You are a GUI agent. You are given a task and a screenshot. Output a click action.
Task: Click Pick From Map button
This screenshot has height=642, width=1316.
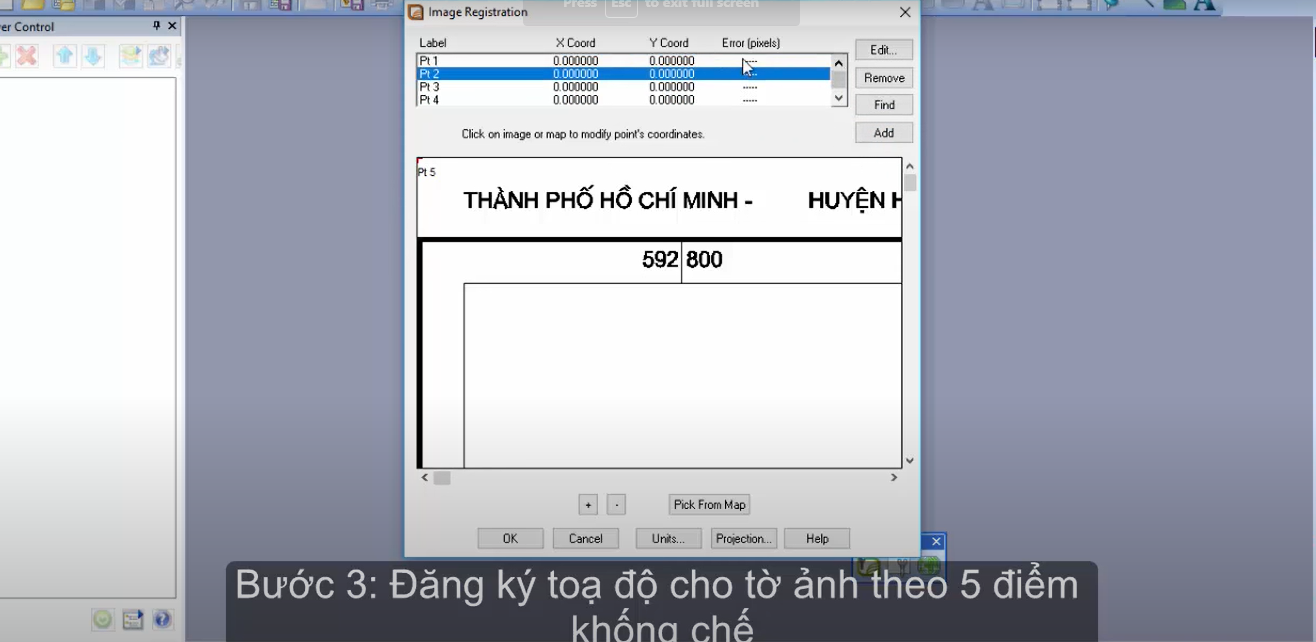pyautogui.click(x=709, y=505)
